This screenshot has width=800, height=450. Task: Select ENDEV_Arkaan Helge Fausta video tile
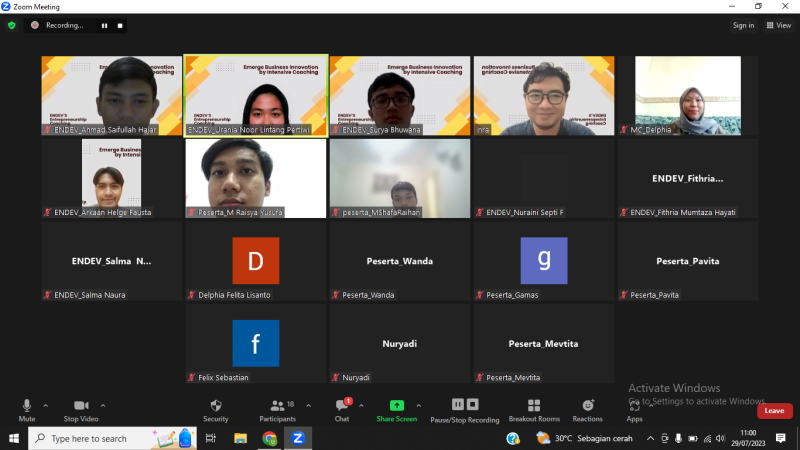tap(112, 179)
